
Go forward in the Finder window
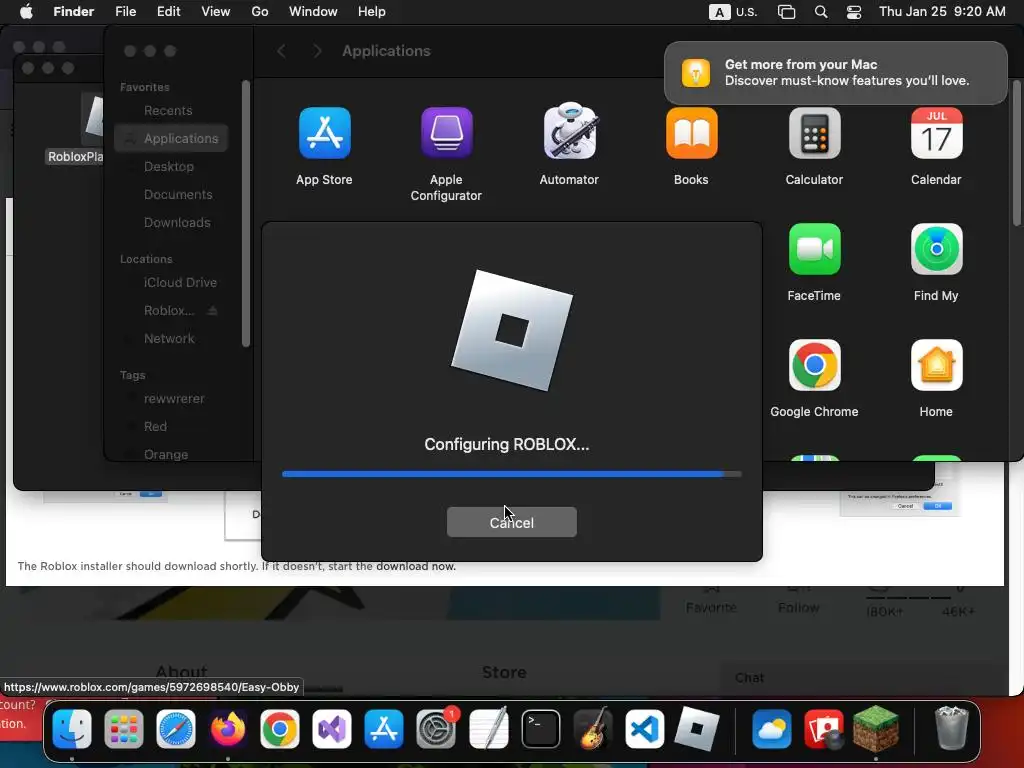tap(317, 51)
